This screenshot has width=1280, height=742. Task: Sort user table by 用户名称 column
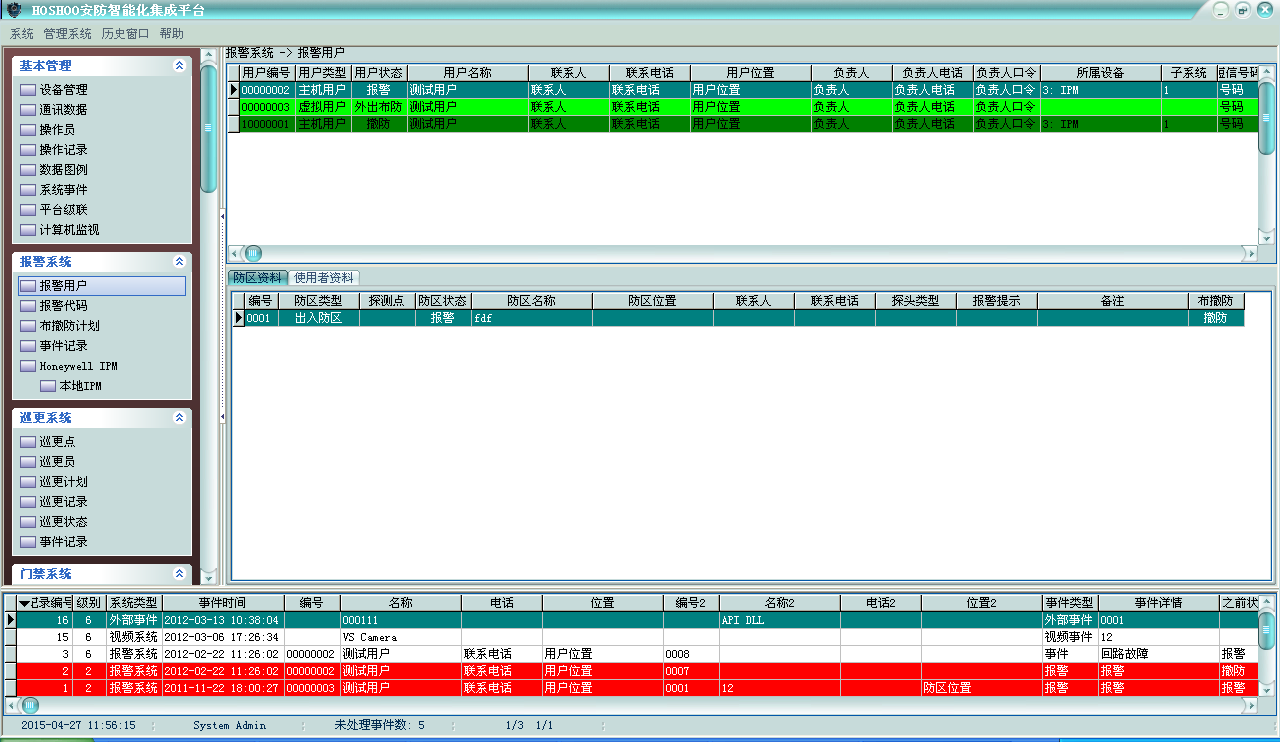click(x=467, y=73)
